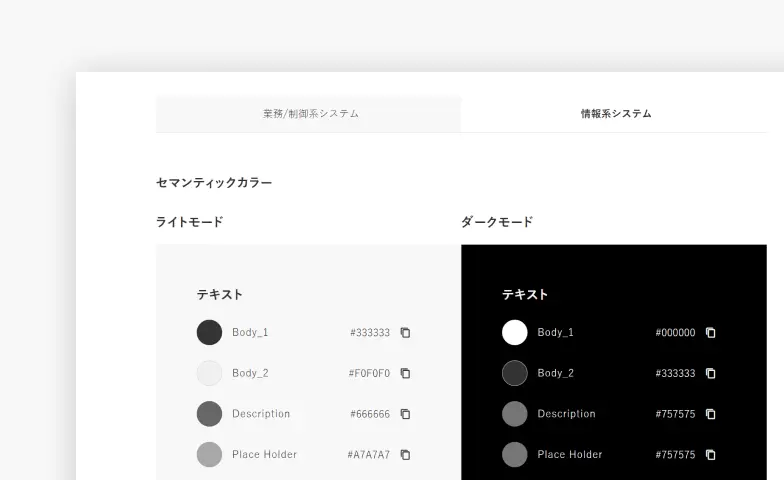The height and width of the screenshot is (480, 784).
Task: Copy light mode Body_1 hex #333333
Action: (405, 333)
